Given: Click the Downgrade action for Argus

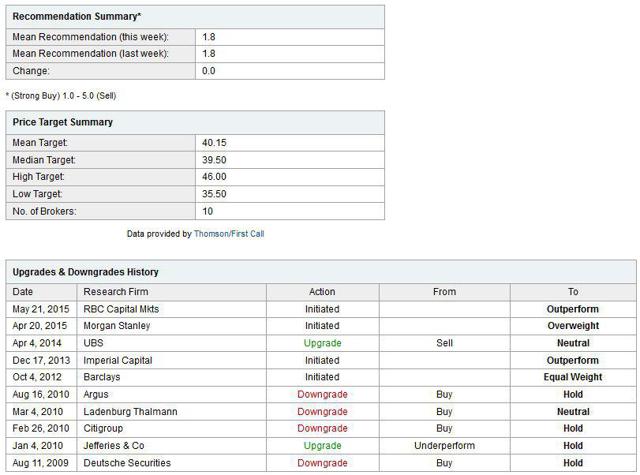Looking at the screenshot, I should tap(322, 395).
